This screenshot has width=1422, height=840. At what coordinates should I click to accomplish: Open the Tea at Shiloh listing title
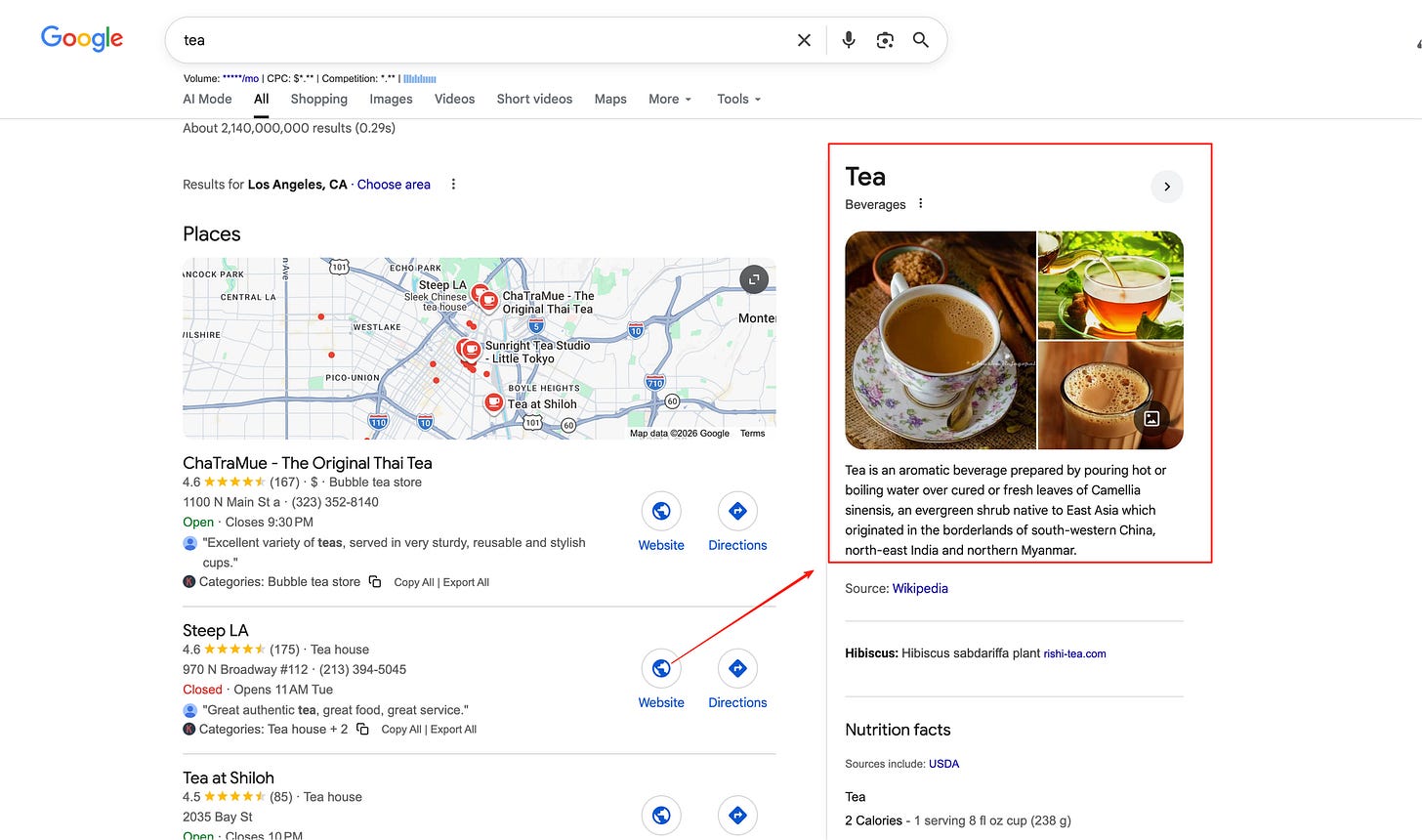point(229,777)
